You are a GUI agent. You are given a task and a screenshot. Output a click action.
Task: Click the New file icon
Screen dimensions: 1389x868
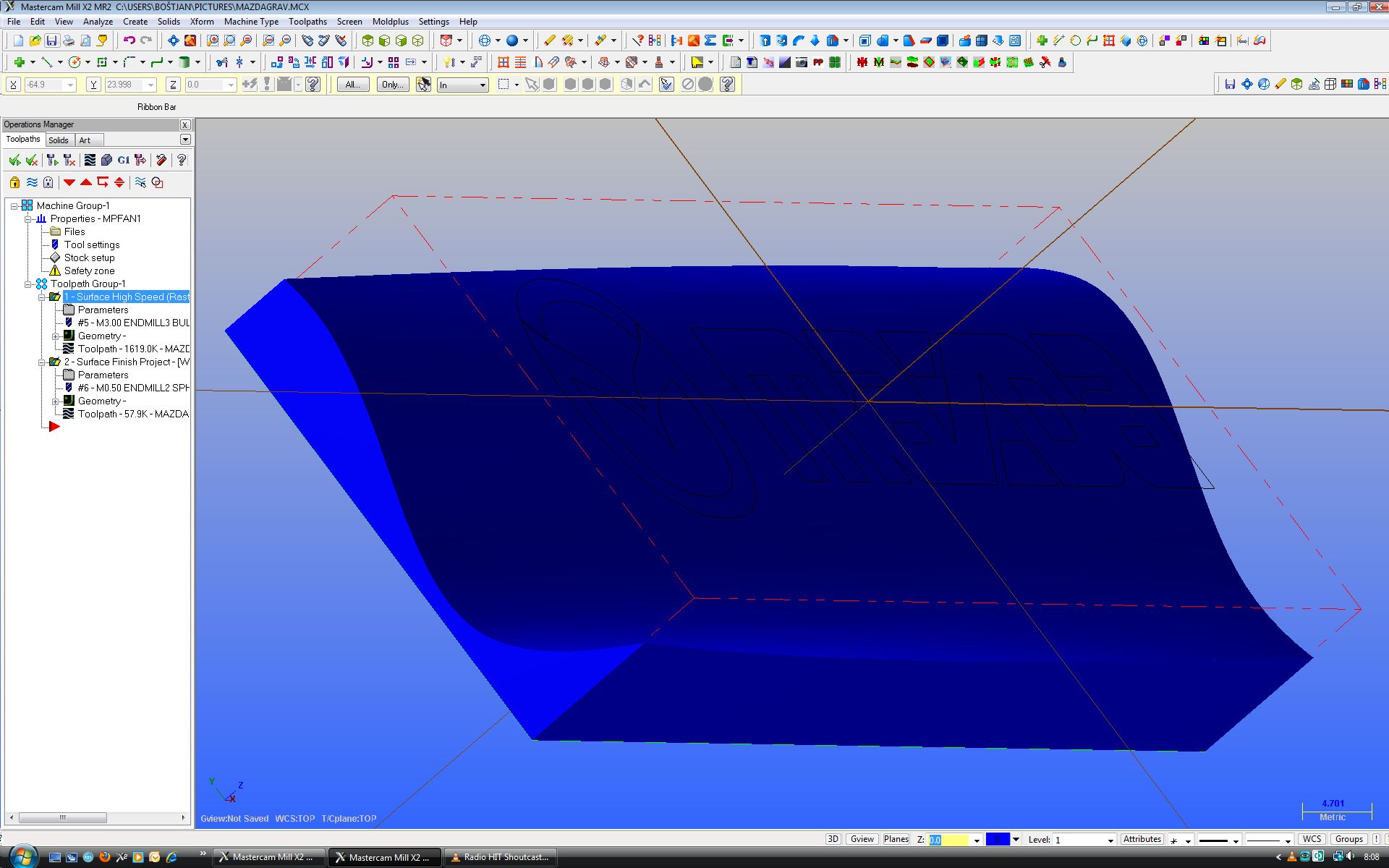[18, 41]
